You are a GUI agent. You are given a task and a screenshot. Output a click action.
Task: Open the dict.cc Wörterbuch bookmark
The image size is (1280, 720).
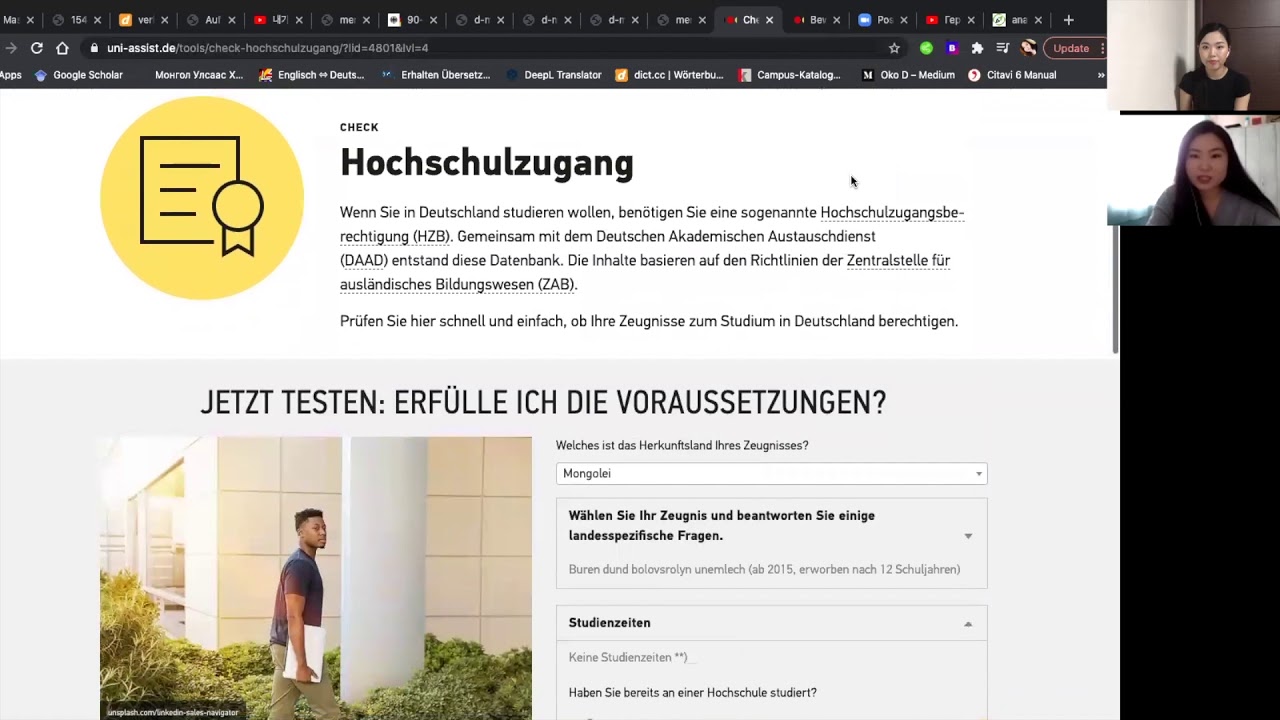point(669,75)
